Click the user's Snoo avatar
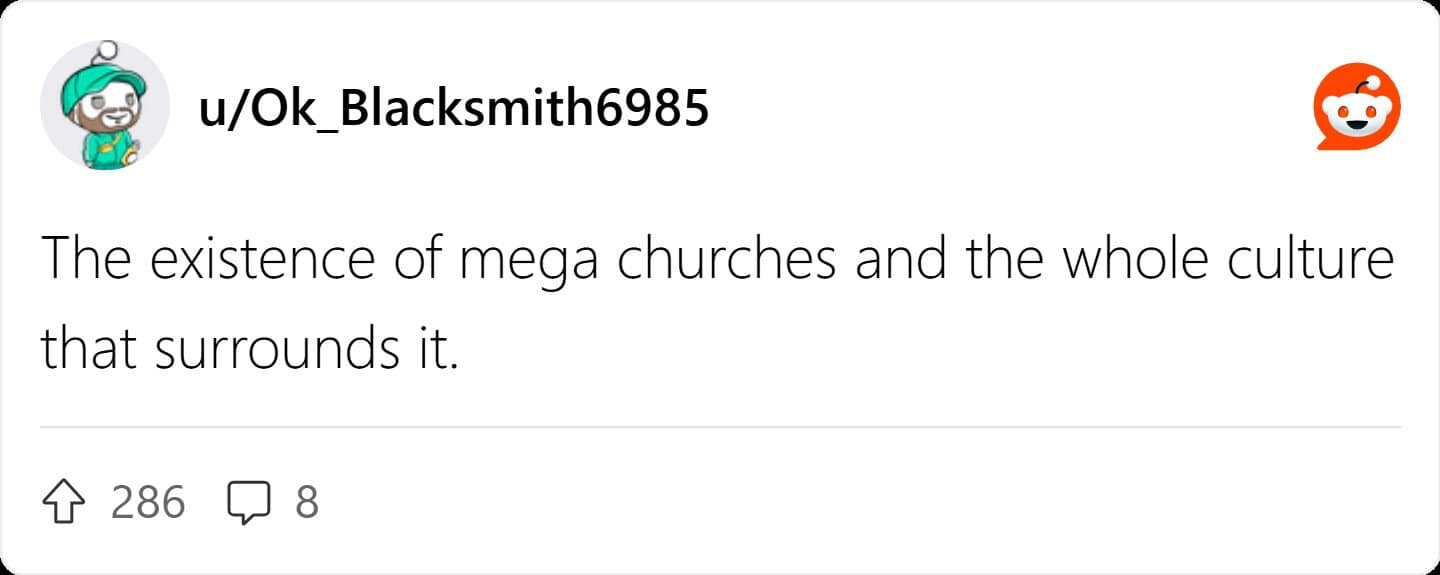Image resolution: width=1440 pixels, height=575 pixels. tap(104, 106)
